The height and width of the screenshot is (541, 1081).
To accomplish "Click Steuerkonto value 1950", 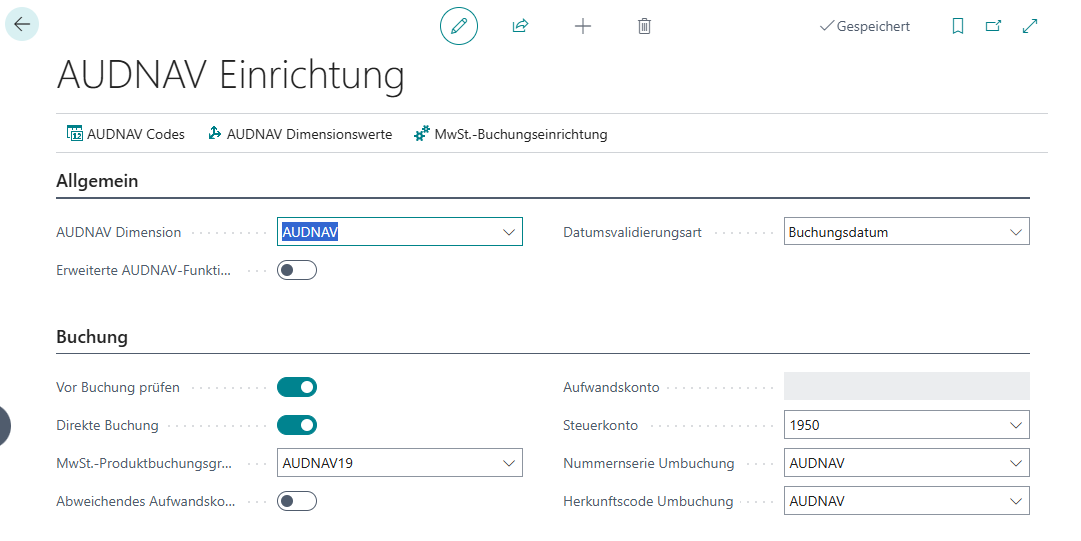I will pyautogui.click(x=805, y=425).
